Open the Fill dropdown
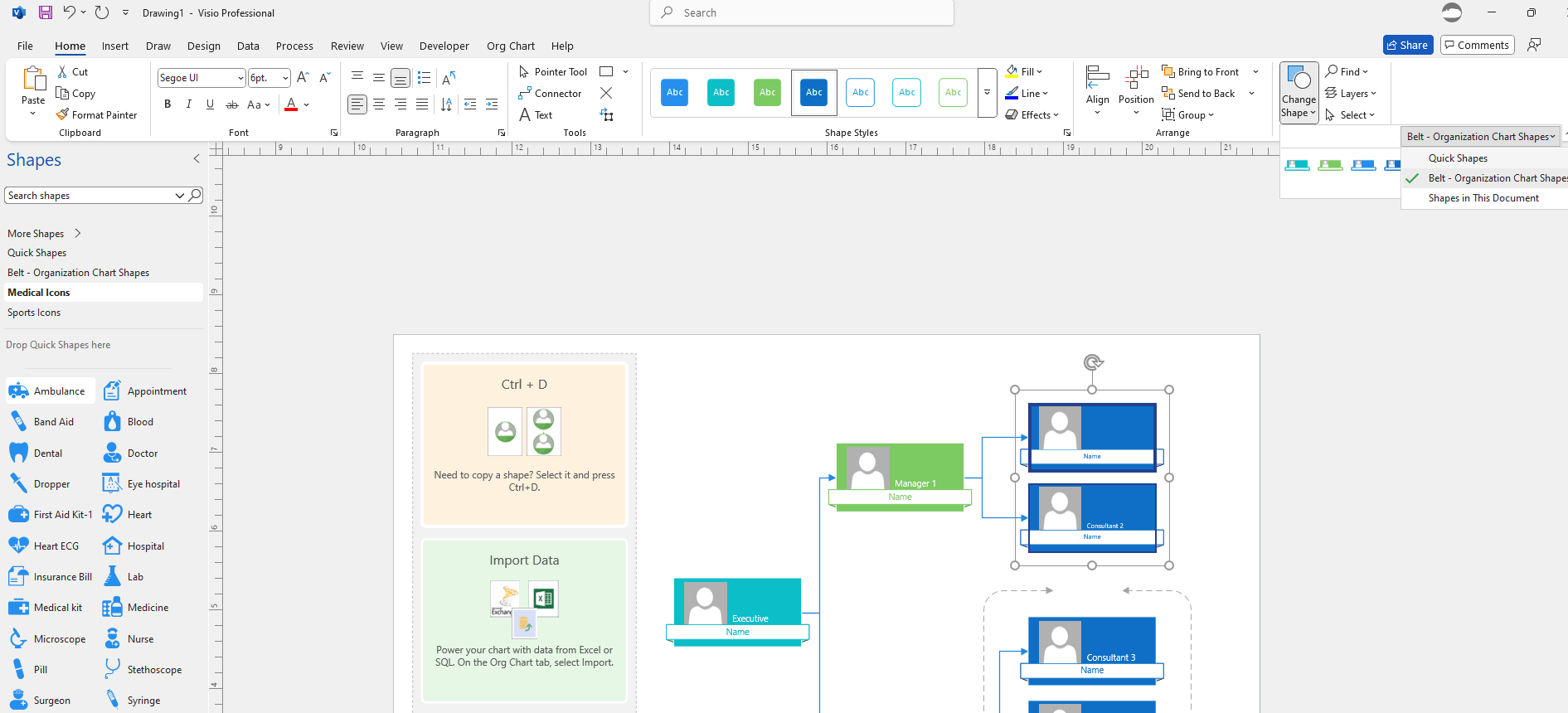The image size is (1568, 713). (x=1024, y=72)
